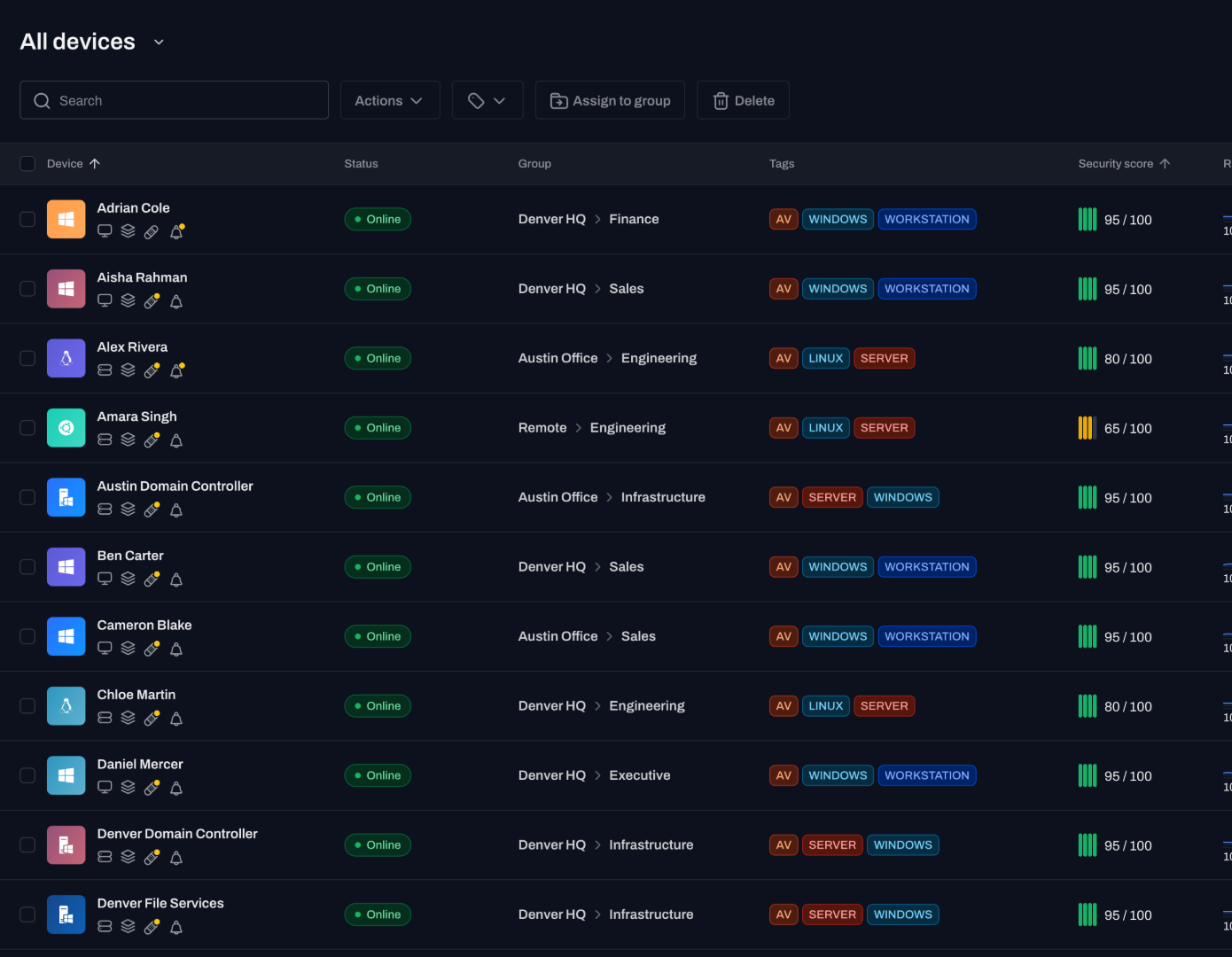This screenshot has height=957, width=1232.
Task: Sort by the Device column header
Action: click(x=74, y=164)
